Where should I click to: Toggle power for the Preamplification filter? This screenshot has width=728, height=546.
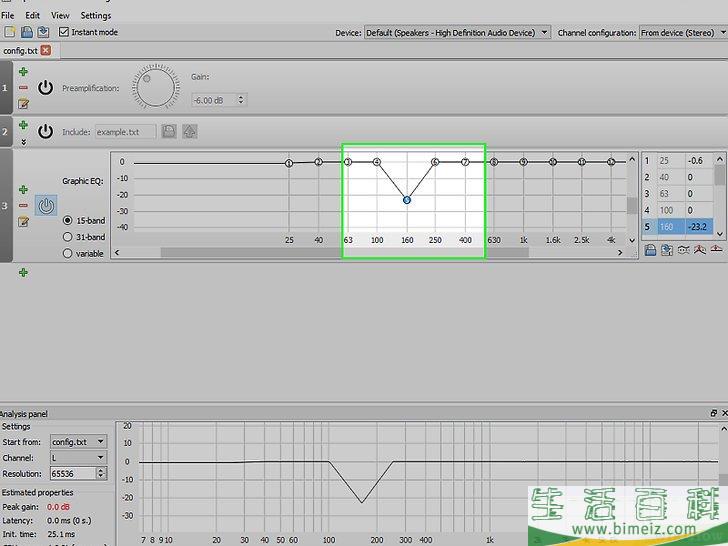coord(45,88)
